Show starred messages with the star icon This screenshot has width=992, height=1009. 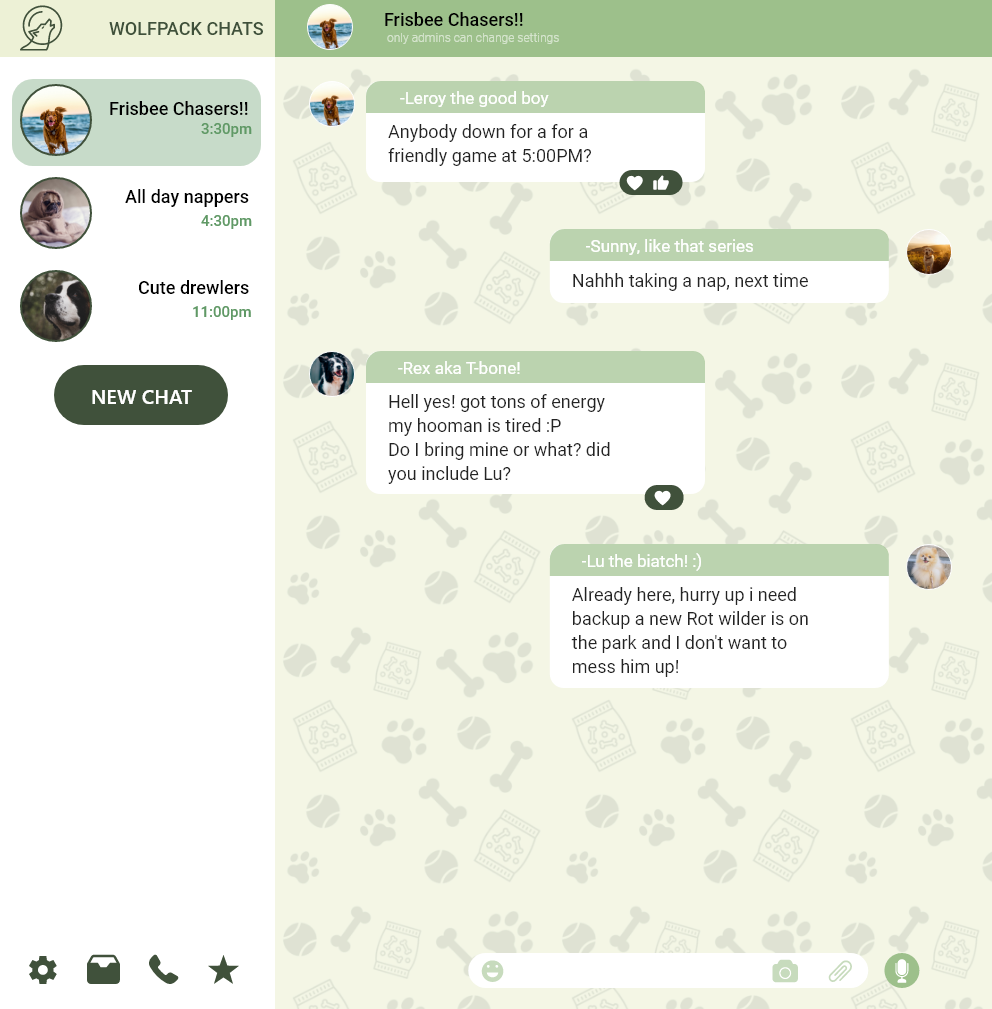click(x=223, y=970)
